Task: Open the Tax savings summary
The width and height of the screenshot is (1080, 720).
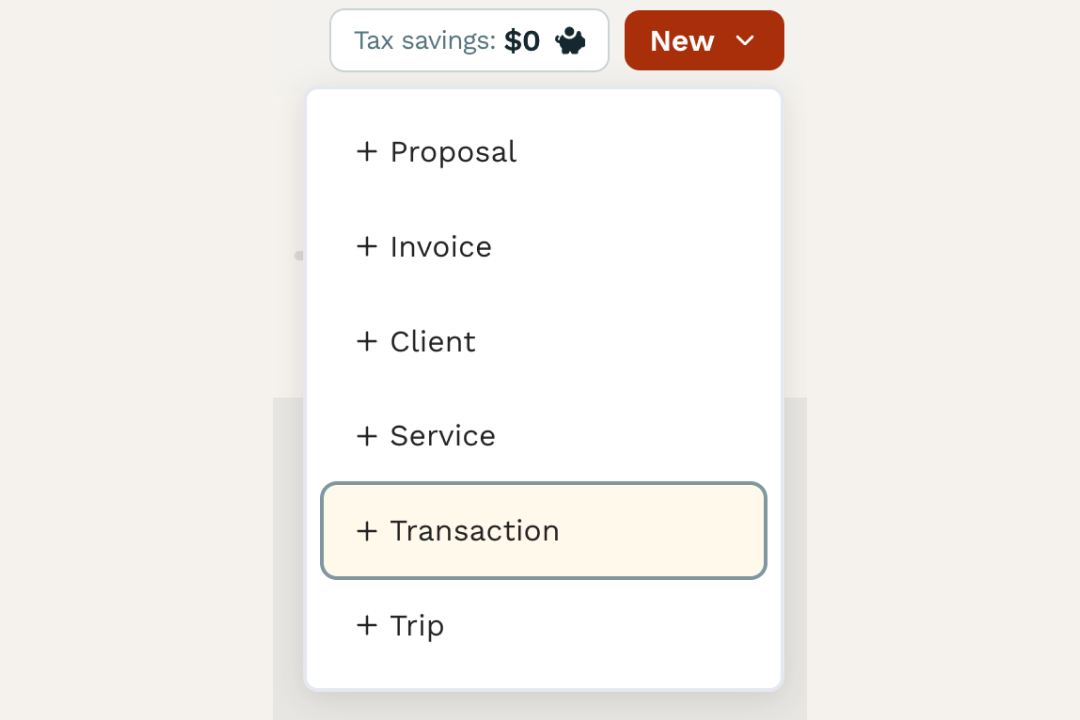Action: coord(469,40)
